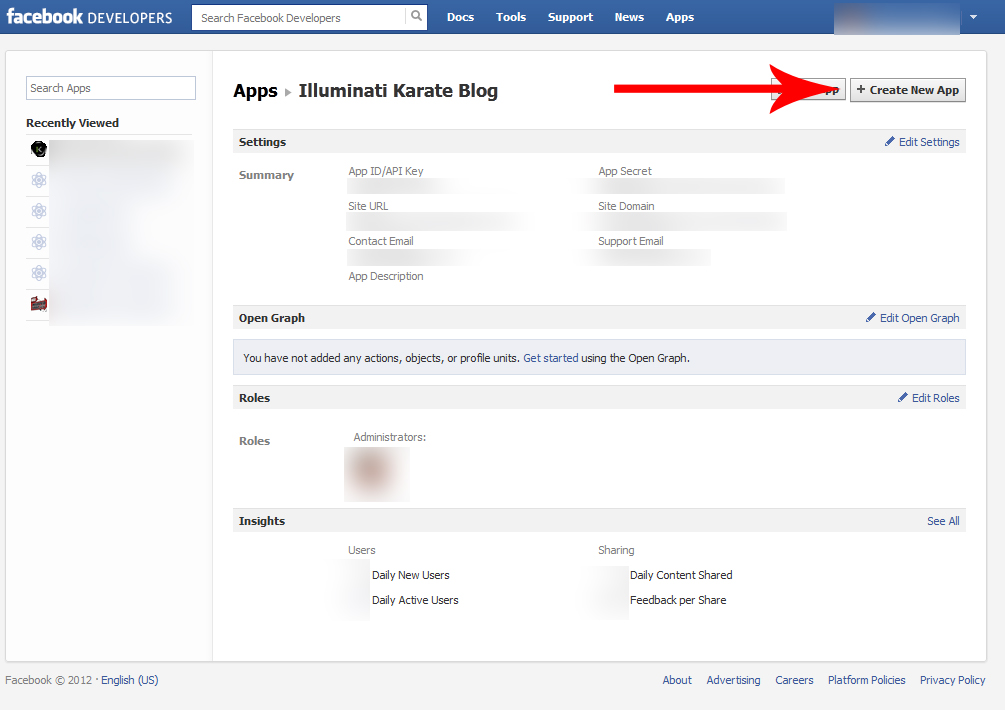The image size is (1005, 710).
Task: Click the pencil Edit Open Graph link
Action: [912, 318]
